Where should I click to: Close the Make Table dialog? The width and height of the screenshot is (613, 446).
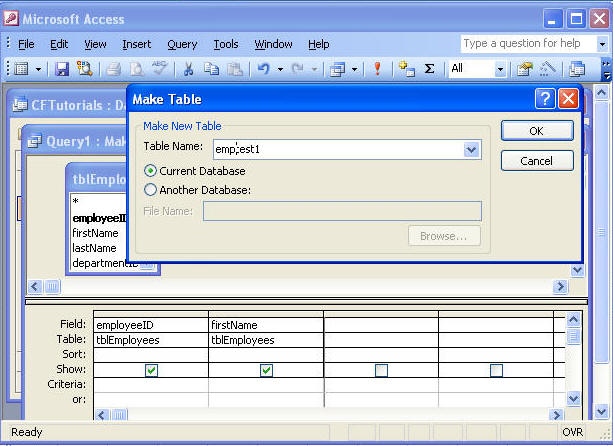pyautogui.click(x=568, y=98)
